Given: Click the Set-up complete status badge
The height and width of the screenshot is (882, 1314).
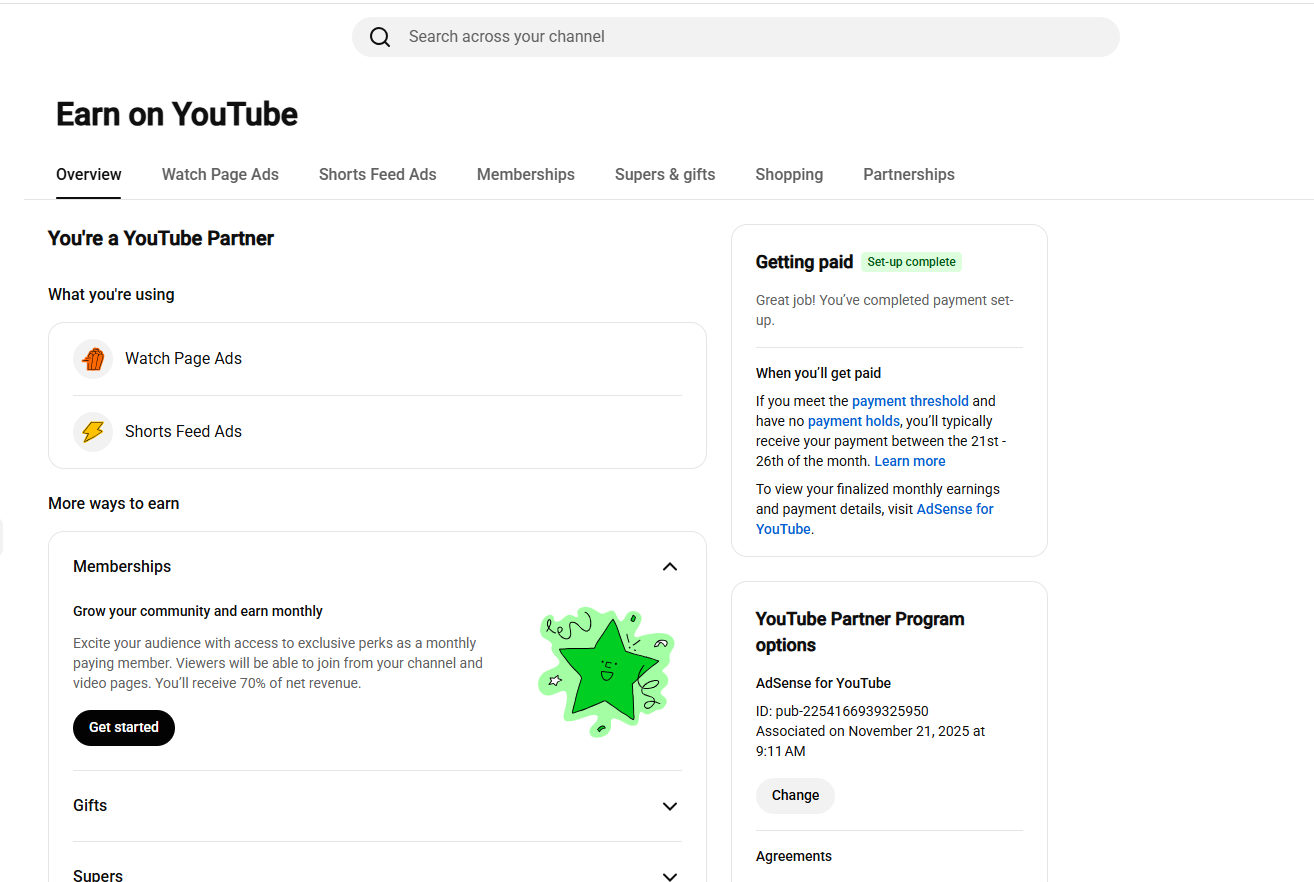Looking at the screenshot, I should (911, 262).
